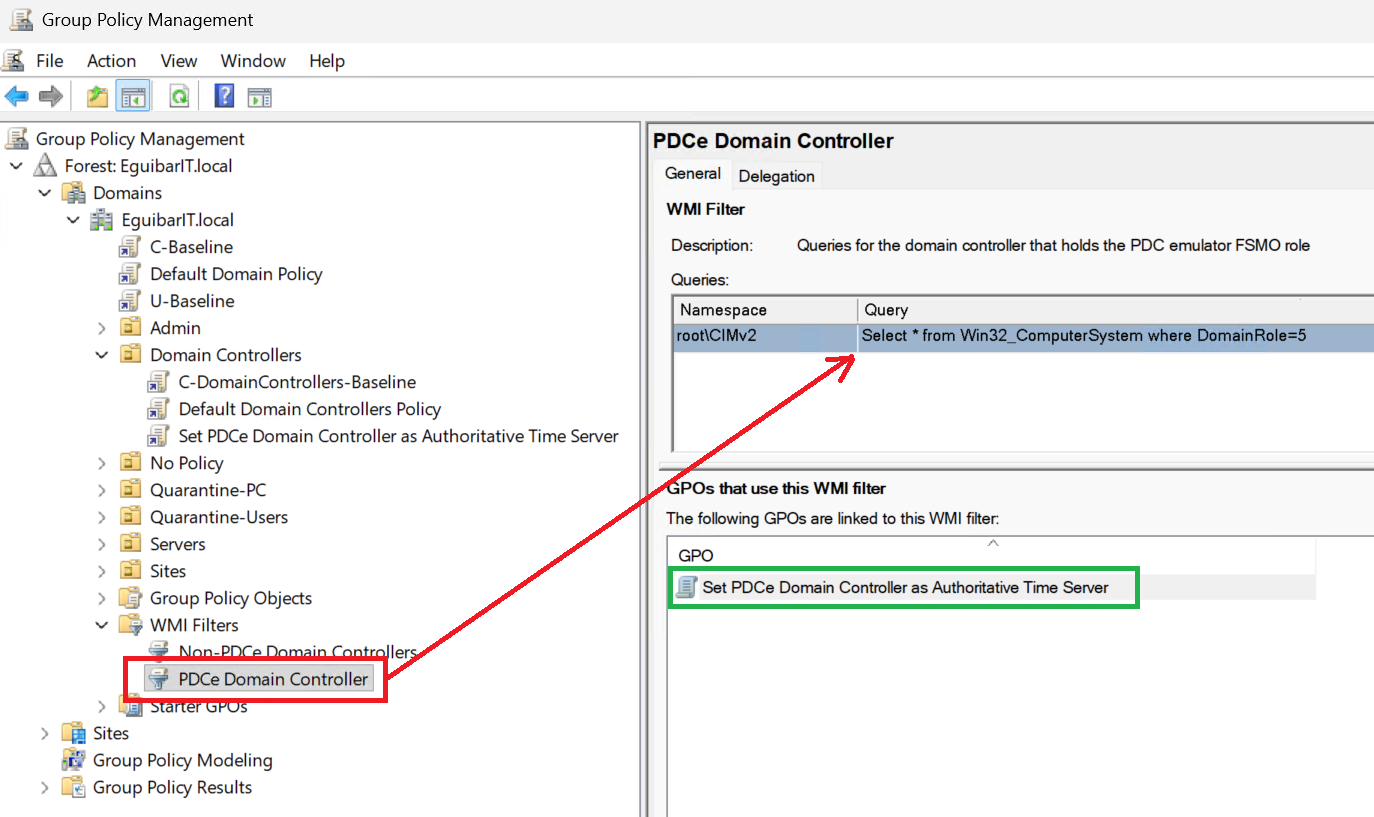
Task: Open Help via the question mark icon
Action: [225, 96]
